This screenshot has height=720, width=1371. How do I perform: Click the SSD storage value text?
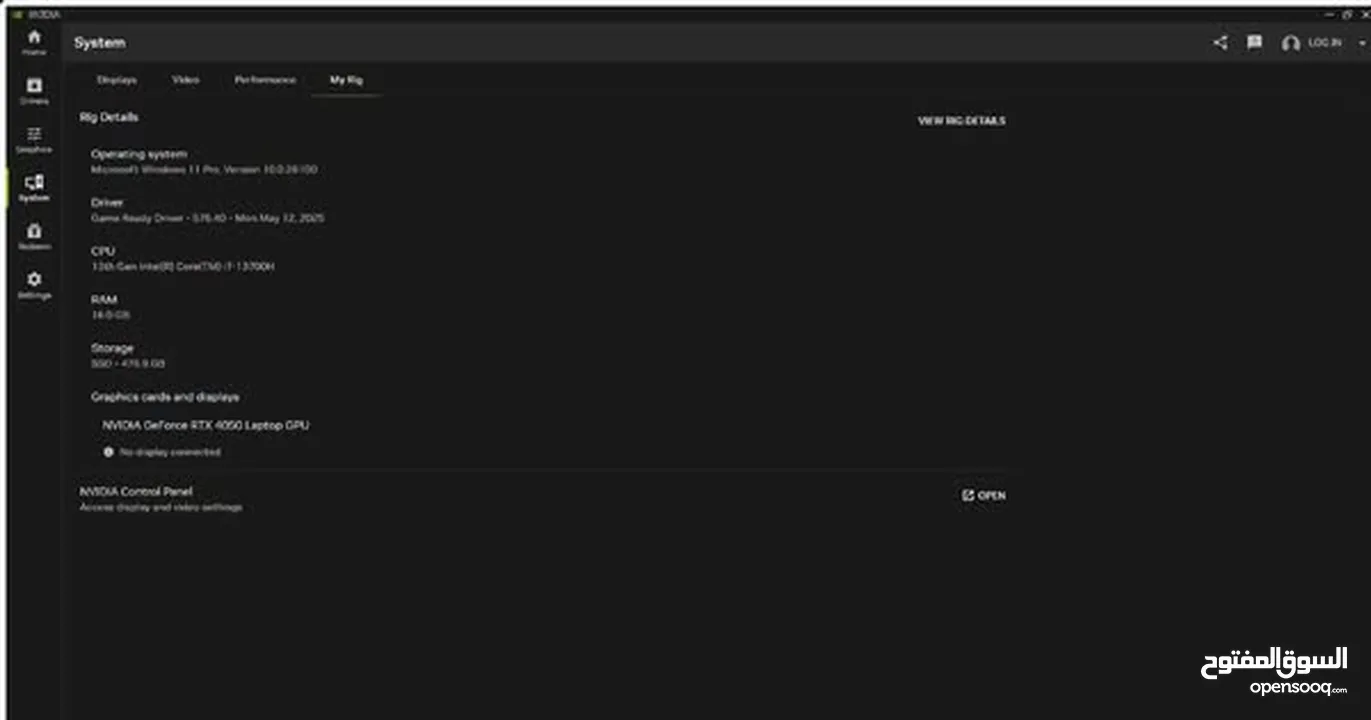click(x=128, y=364)
